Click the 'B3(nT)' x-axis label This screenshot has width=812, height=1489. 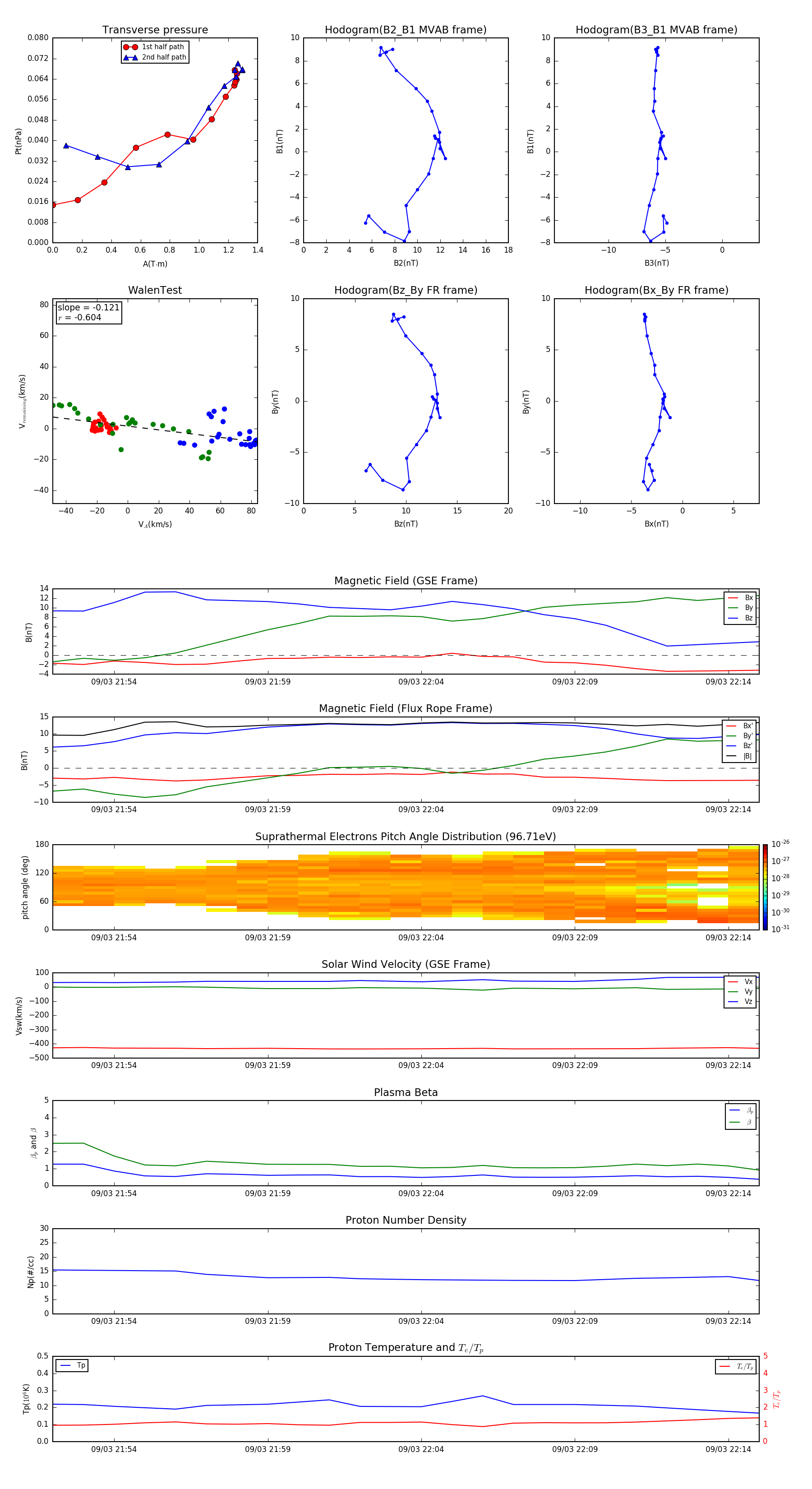[656, 263]
